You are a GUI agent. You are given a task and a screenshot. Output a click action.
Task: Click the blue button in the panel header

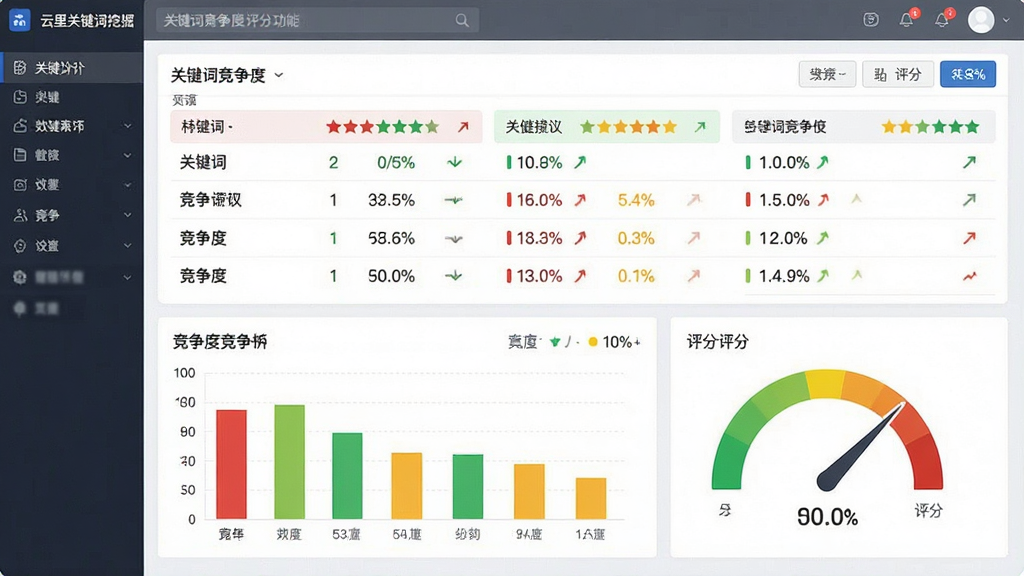[x=968, y=74]
